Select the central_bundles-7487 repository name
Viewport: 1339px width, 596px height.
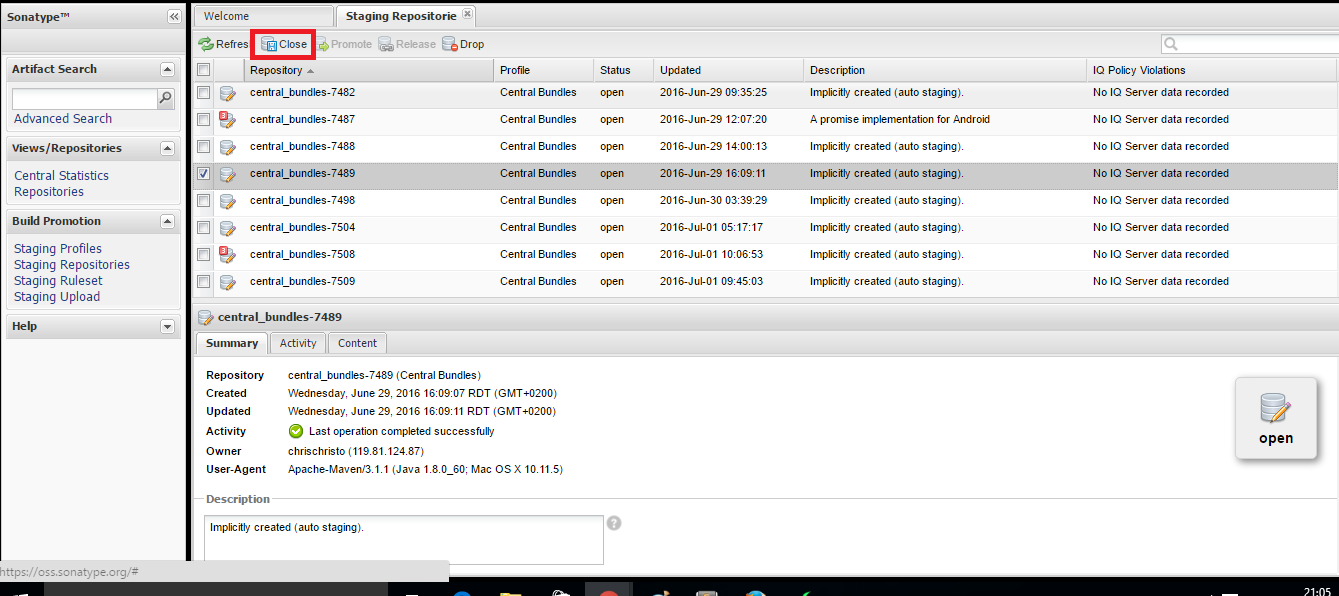point(302,120)
